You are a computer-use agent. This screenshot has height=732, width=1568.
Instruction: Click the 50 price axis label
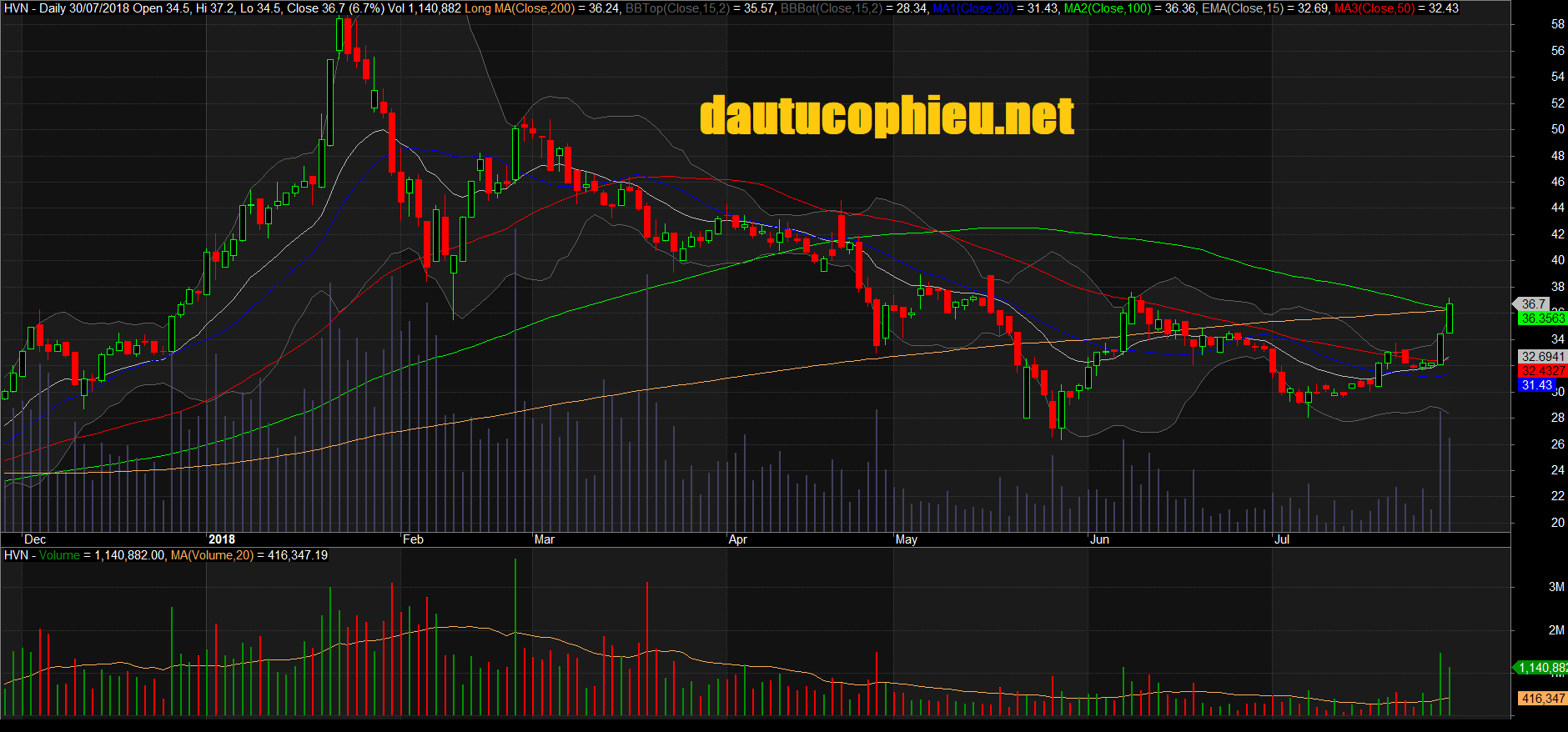pos(1557,129)
